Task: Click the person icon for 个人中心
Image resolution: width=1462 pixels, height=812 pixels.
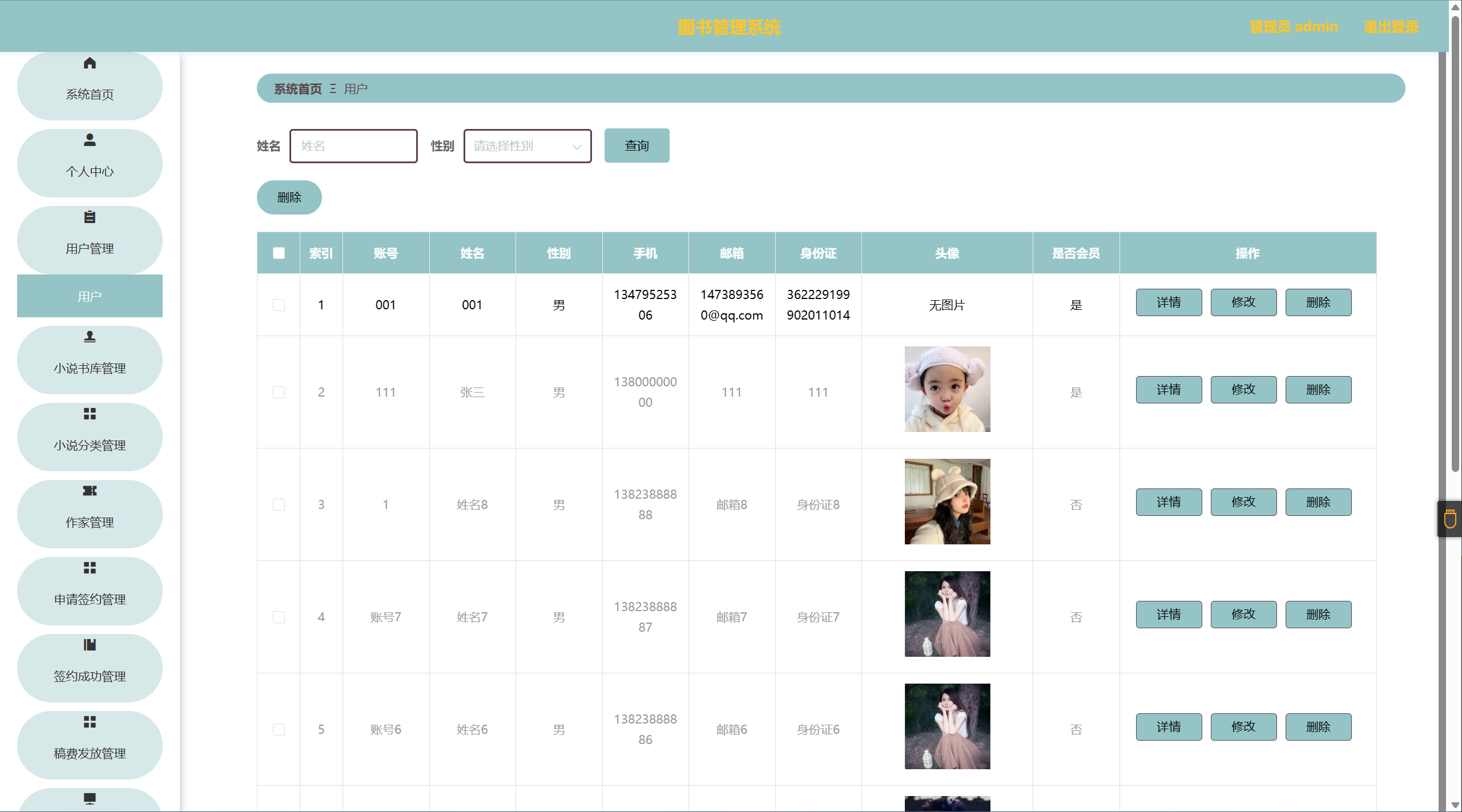Action: 90,140
